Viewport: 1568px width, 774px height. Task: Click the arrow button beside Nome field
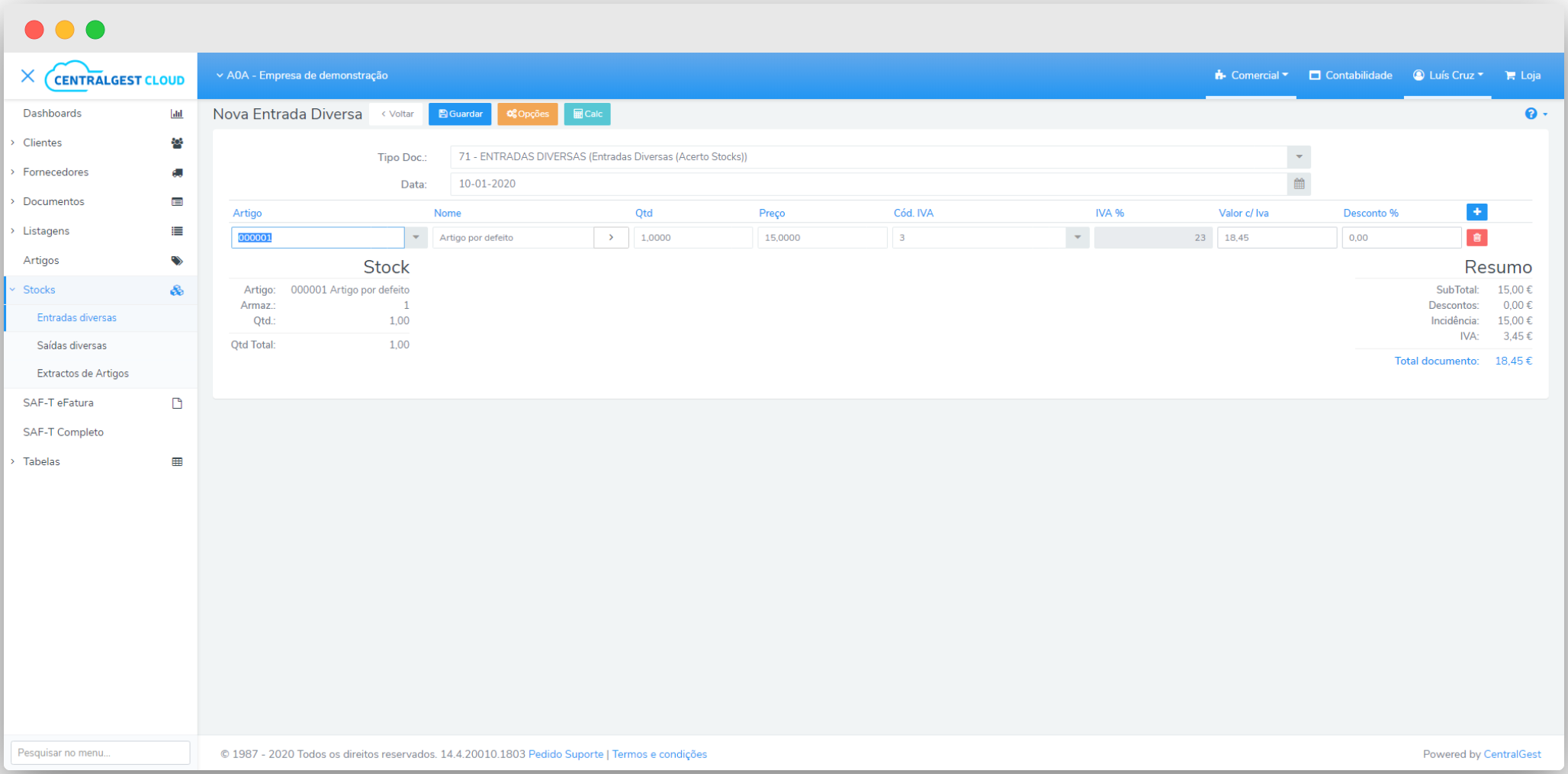(x=611, y=238)
